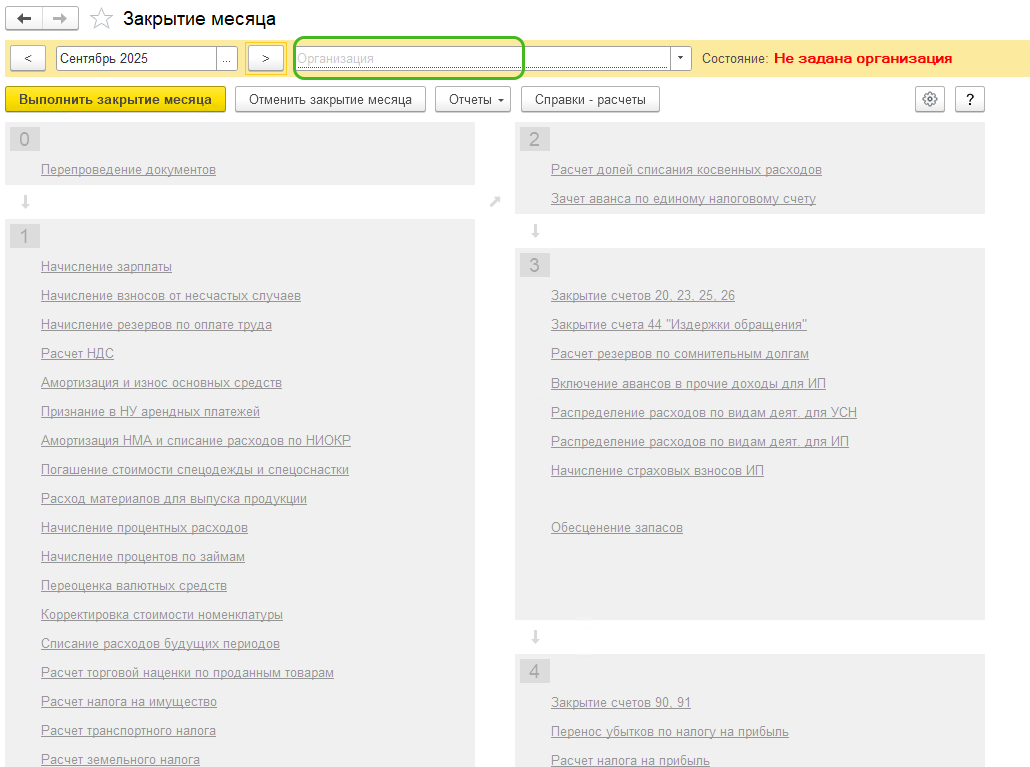Open Закрытие счетов 20, 23, 25, 26 link
Screen dimensions: 1030x767
point(642,296)
